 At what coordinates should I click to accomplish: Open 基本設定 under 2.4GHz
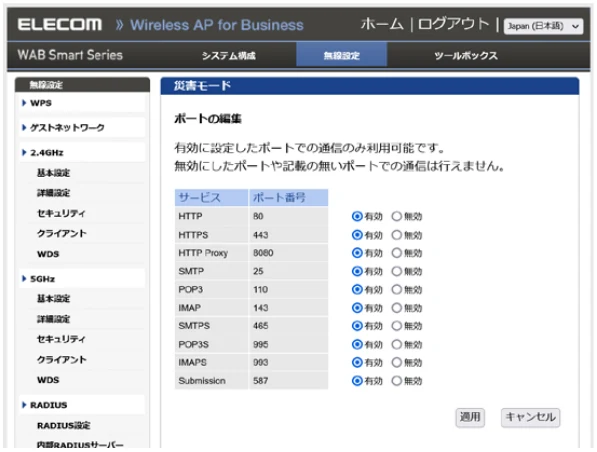pos(53,173)
